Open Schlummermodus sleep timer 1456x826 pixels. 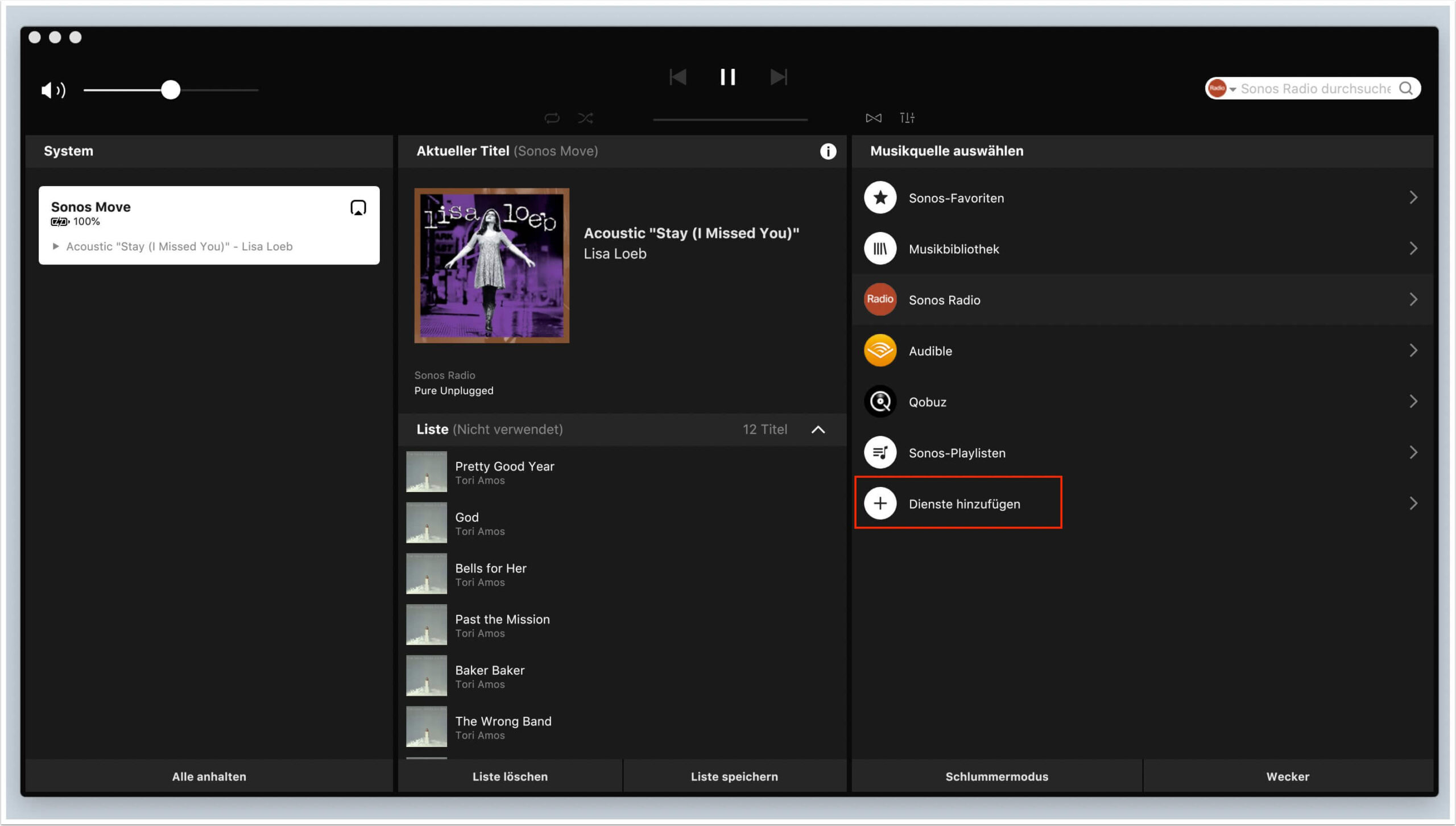[x=996, y=777]
